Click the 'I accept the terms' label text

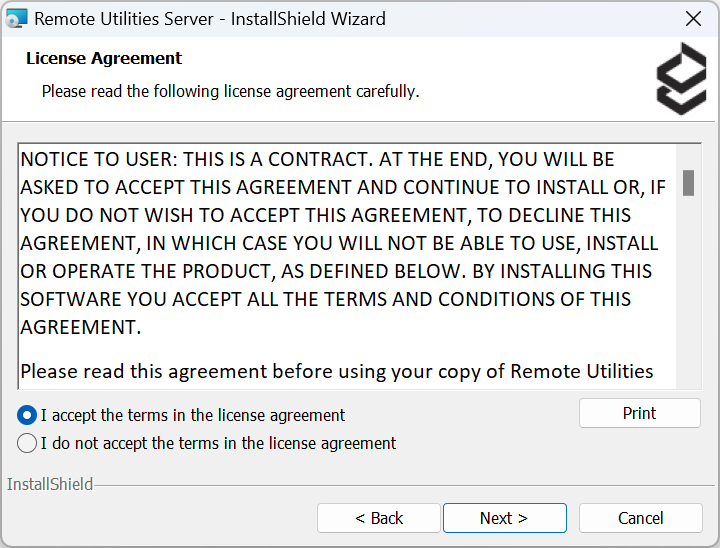tap(192, 415)
